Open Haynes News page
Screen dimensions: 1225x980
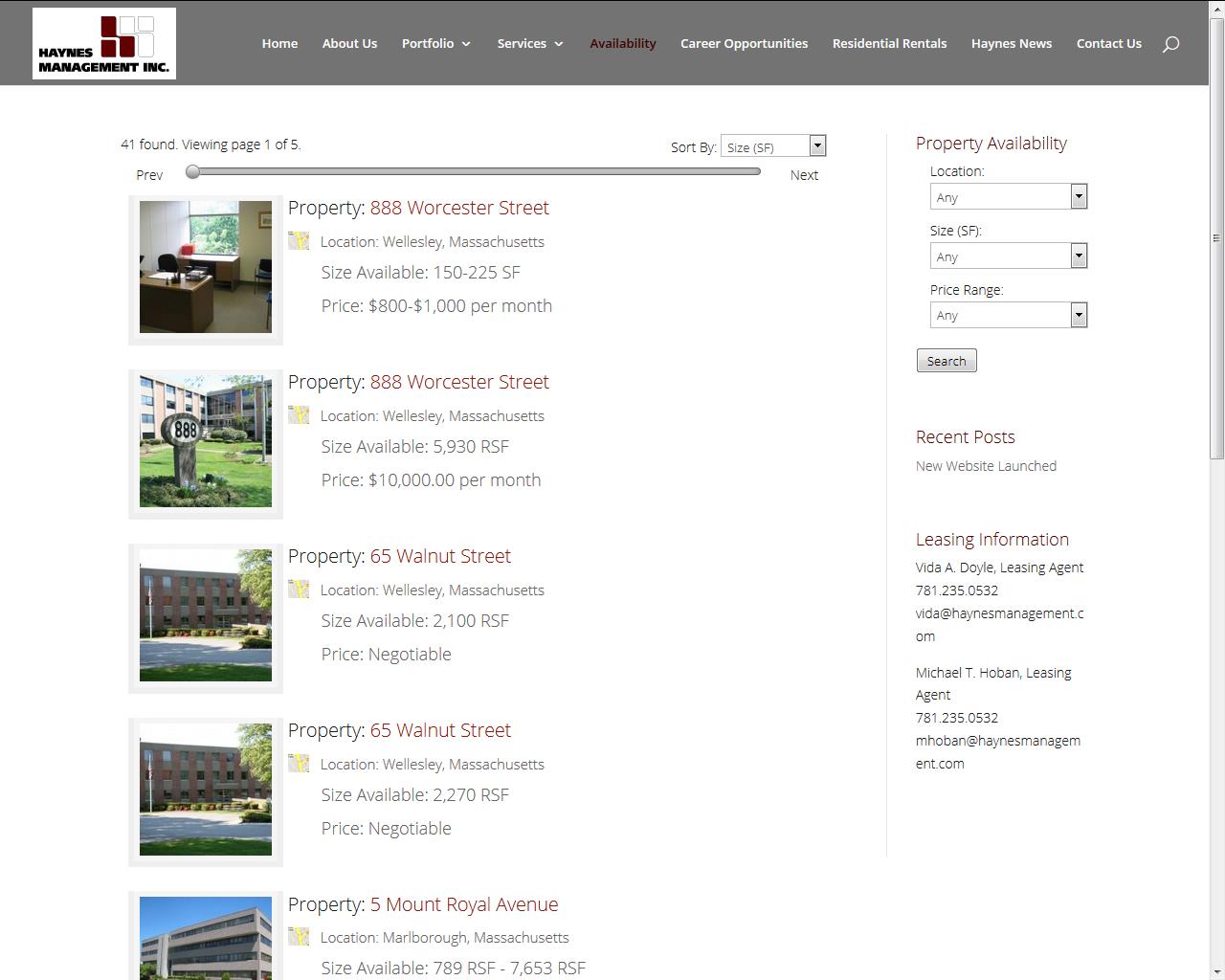1012,43
